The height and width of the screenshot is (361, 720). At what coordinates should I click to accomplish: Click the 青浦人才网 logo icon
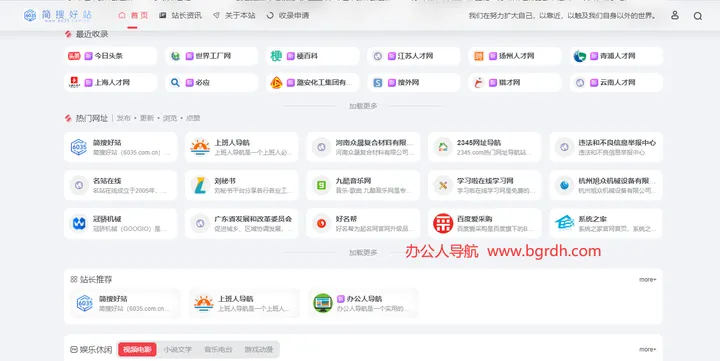click(x=579, y=56)
